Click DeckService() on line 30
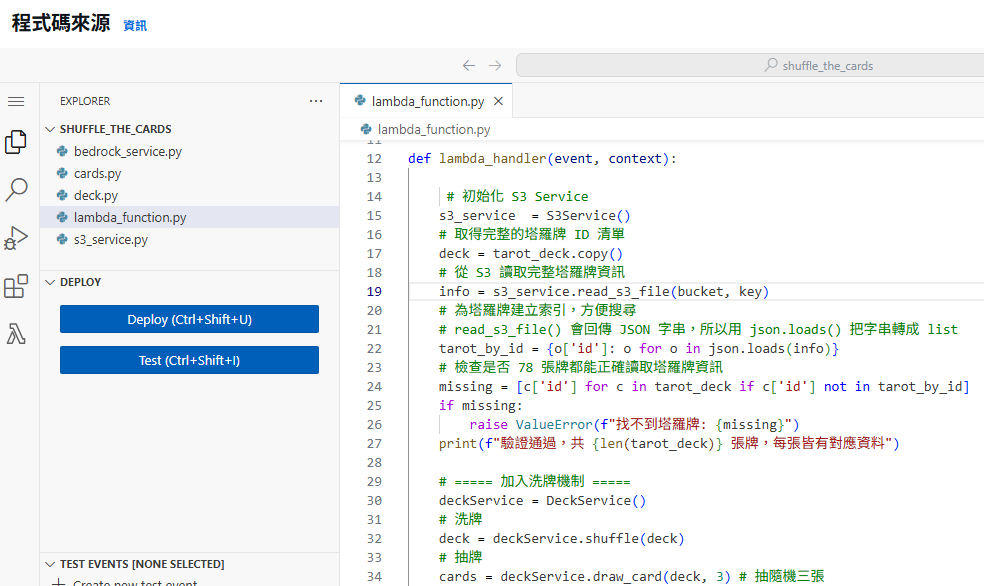Image resolution: width=984 pixels, height=586 pixels. (x=596, y=500)
